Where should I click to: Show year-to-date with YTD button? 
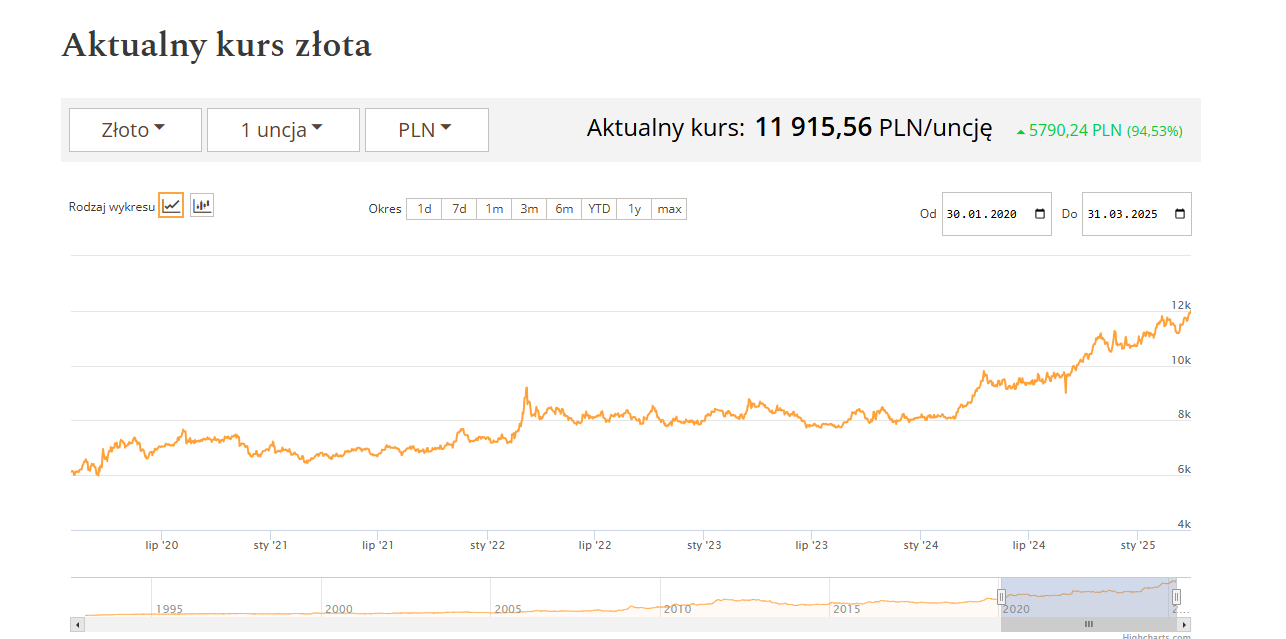599,209
